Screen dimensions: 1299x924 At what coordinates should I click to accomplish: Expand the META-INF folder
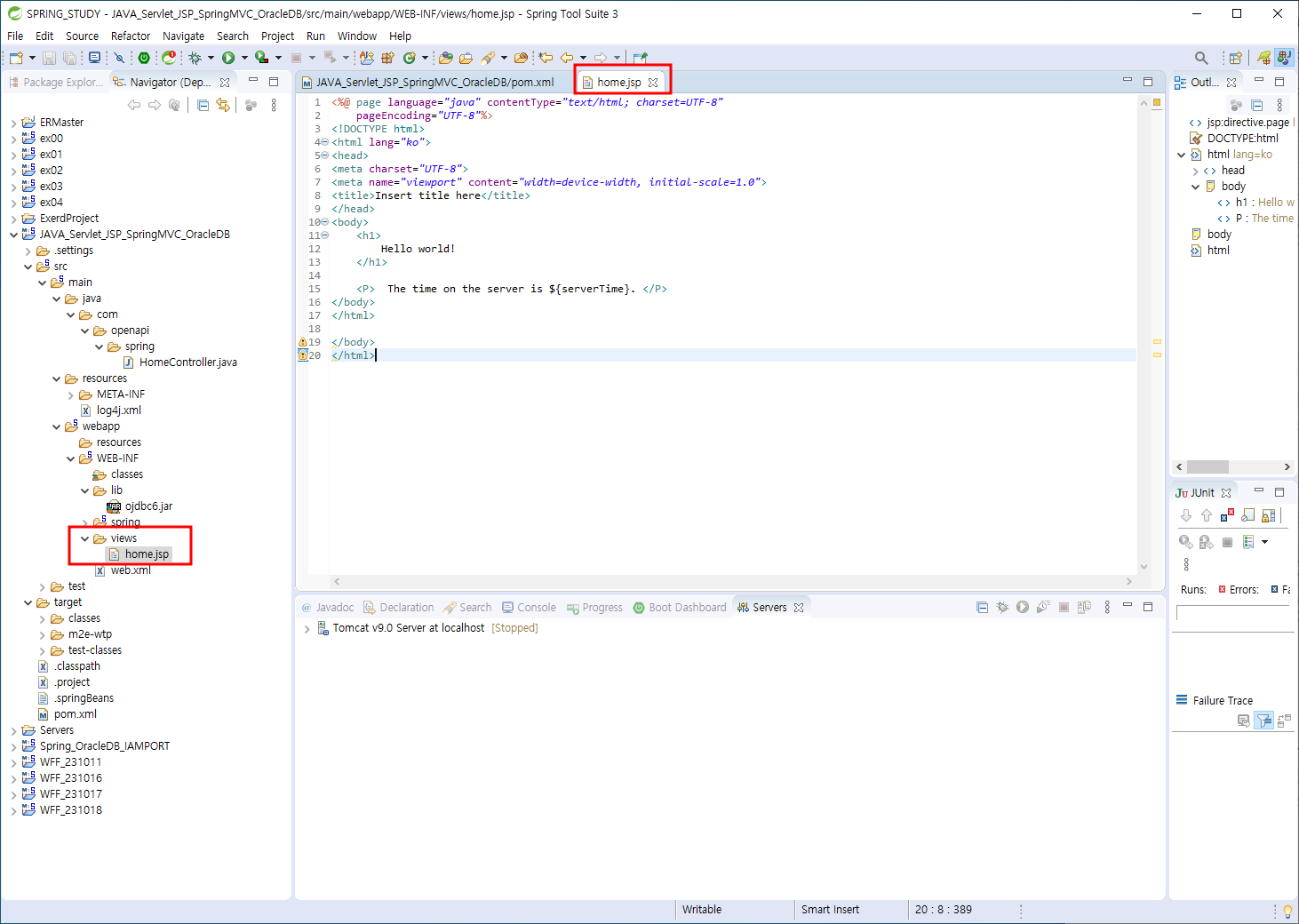70,394
